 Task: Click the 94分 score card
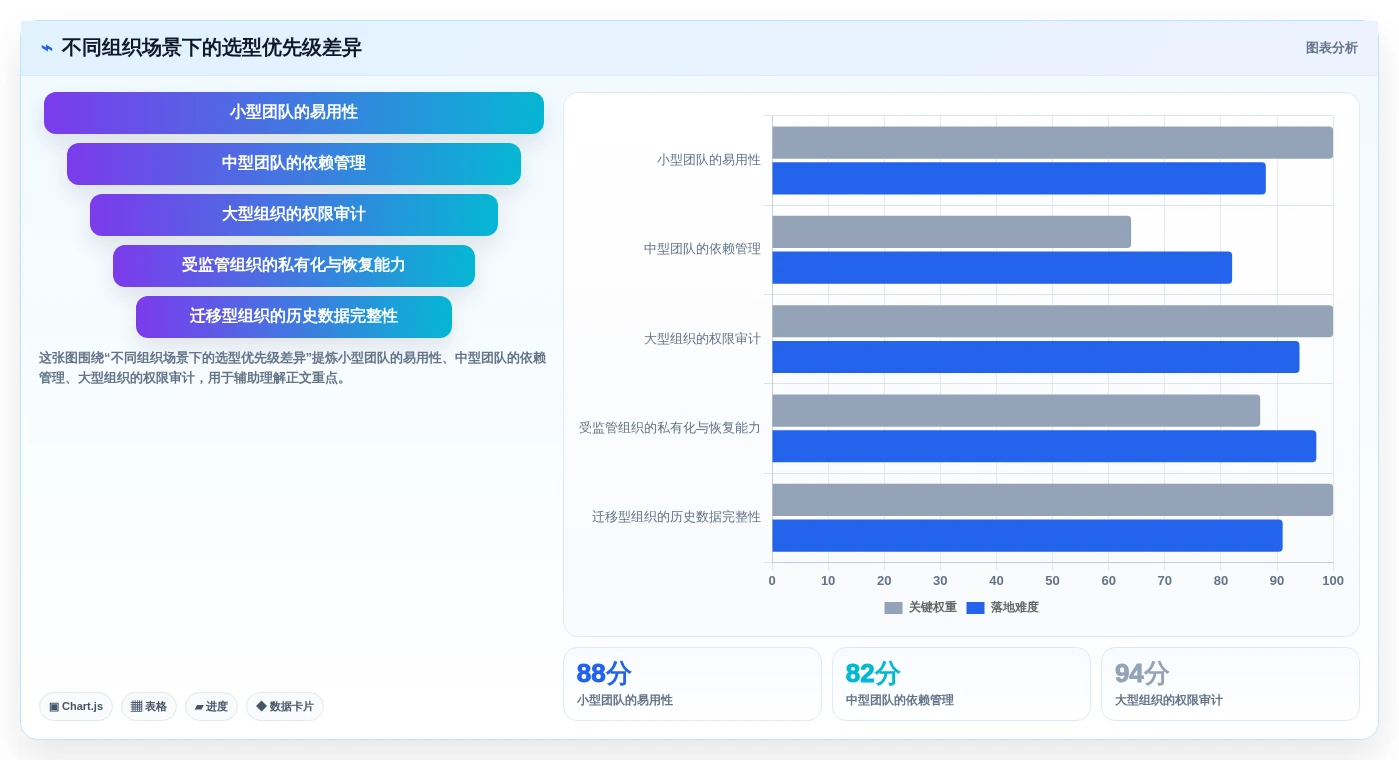1230,684
